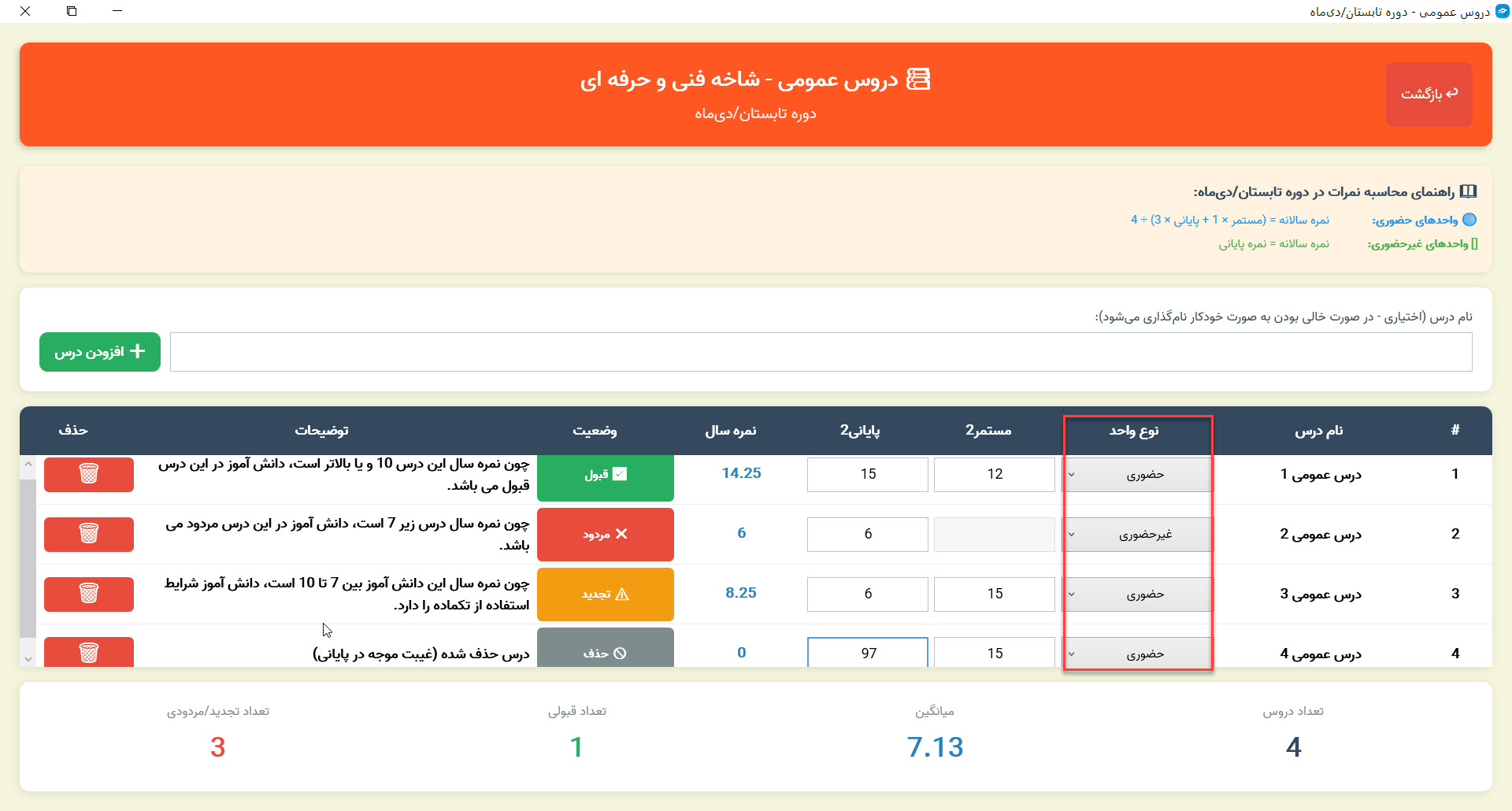
Task: Click the blue circle beside واحدهای حضوری
Action: click(1469, 220)
